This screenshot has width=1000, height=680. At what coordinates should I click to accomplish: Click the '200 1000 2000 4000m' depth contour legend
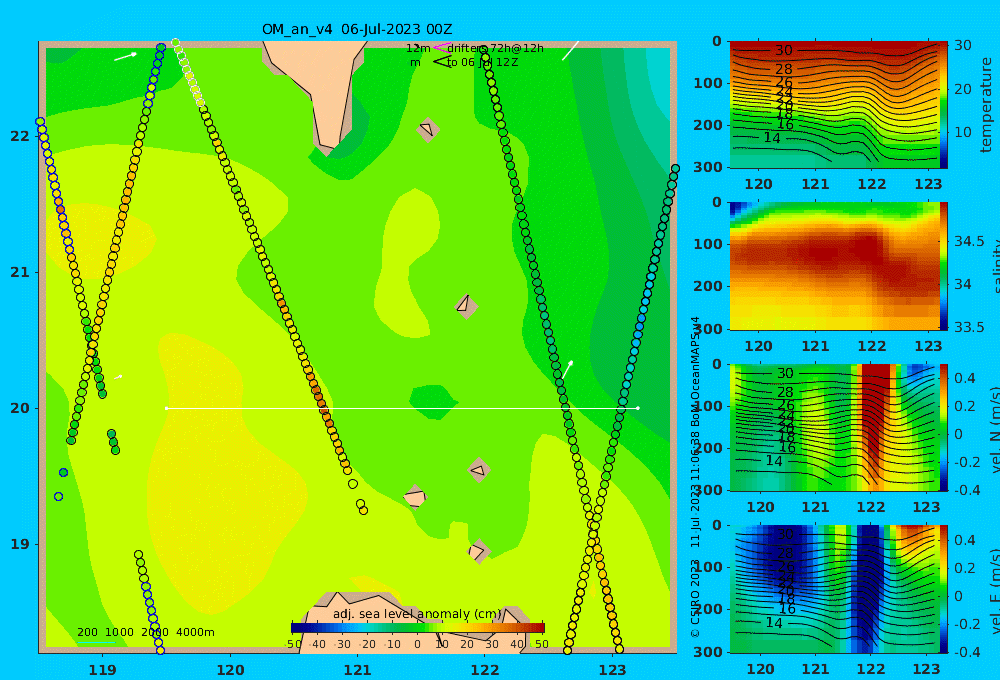click(x=145, y=632)
